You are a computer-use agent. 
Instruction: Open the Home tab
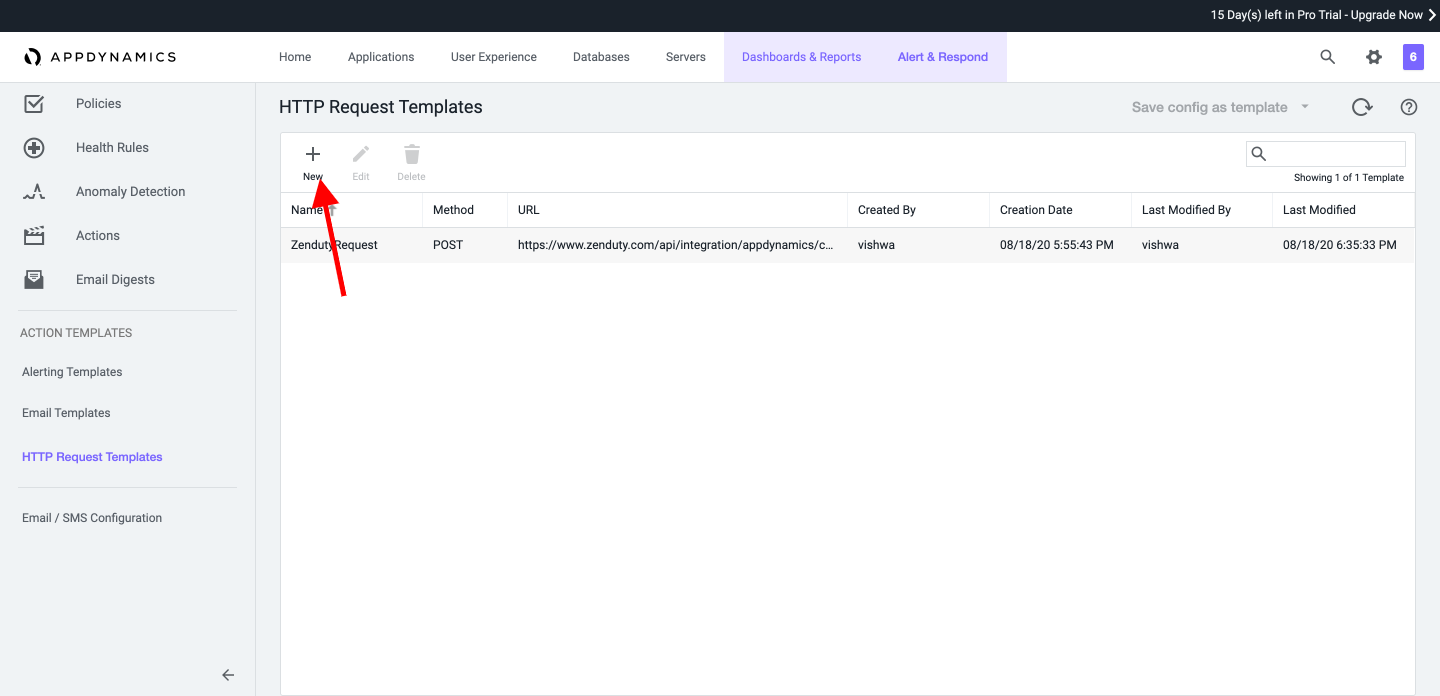pos(295,57)
